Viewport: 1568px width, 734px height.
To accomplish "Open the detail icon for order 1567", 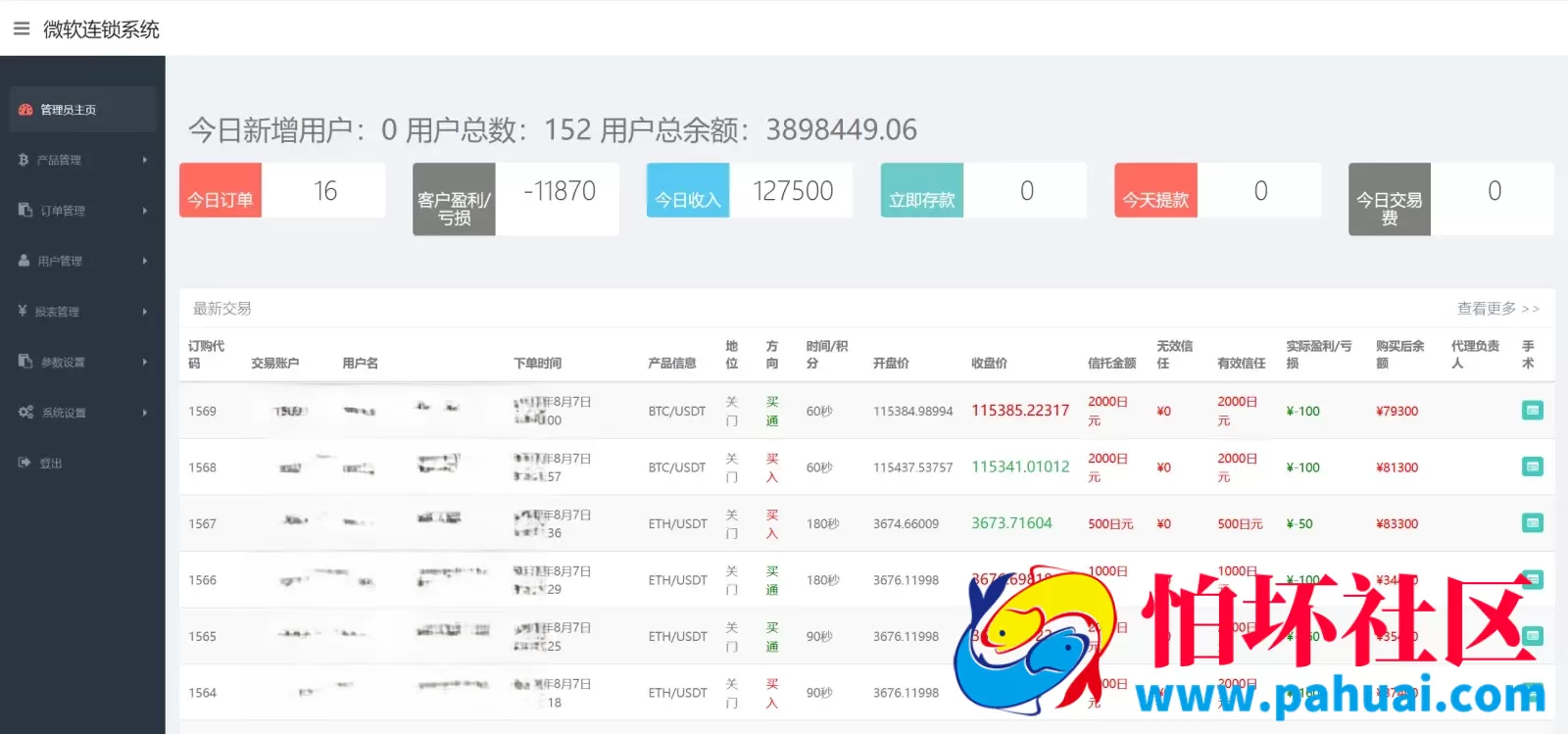I will pyautogui.click(x=1533, y=523).
